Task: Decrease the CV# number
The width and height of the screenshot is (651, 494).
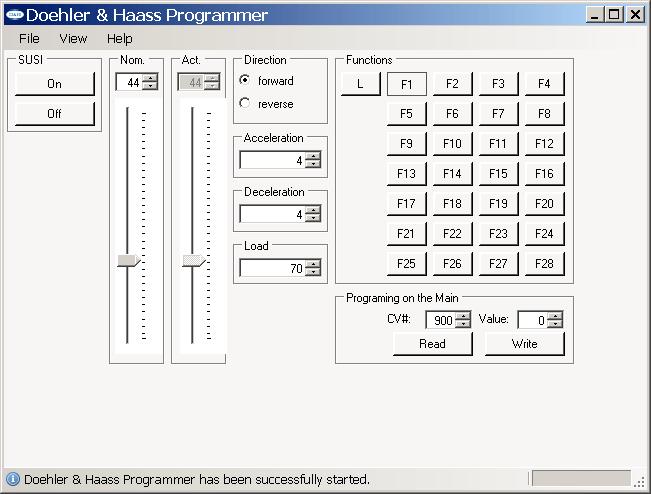Action: pos(463,324)
